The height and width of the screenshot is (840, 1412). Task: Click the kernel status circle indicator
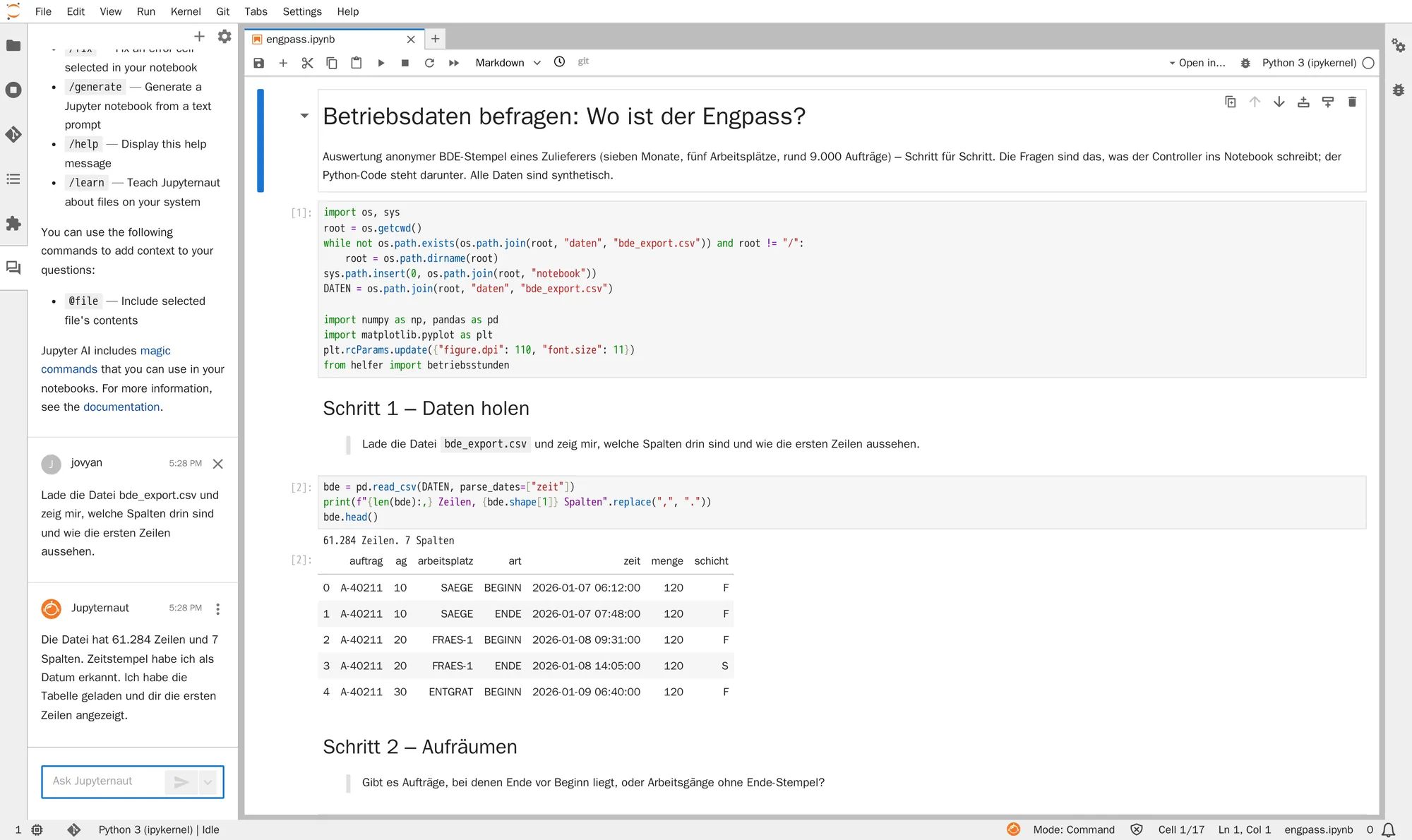point(1368,63)
